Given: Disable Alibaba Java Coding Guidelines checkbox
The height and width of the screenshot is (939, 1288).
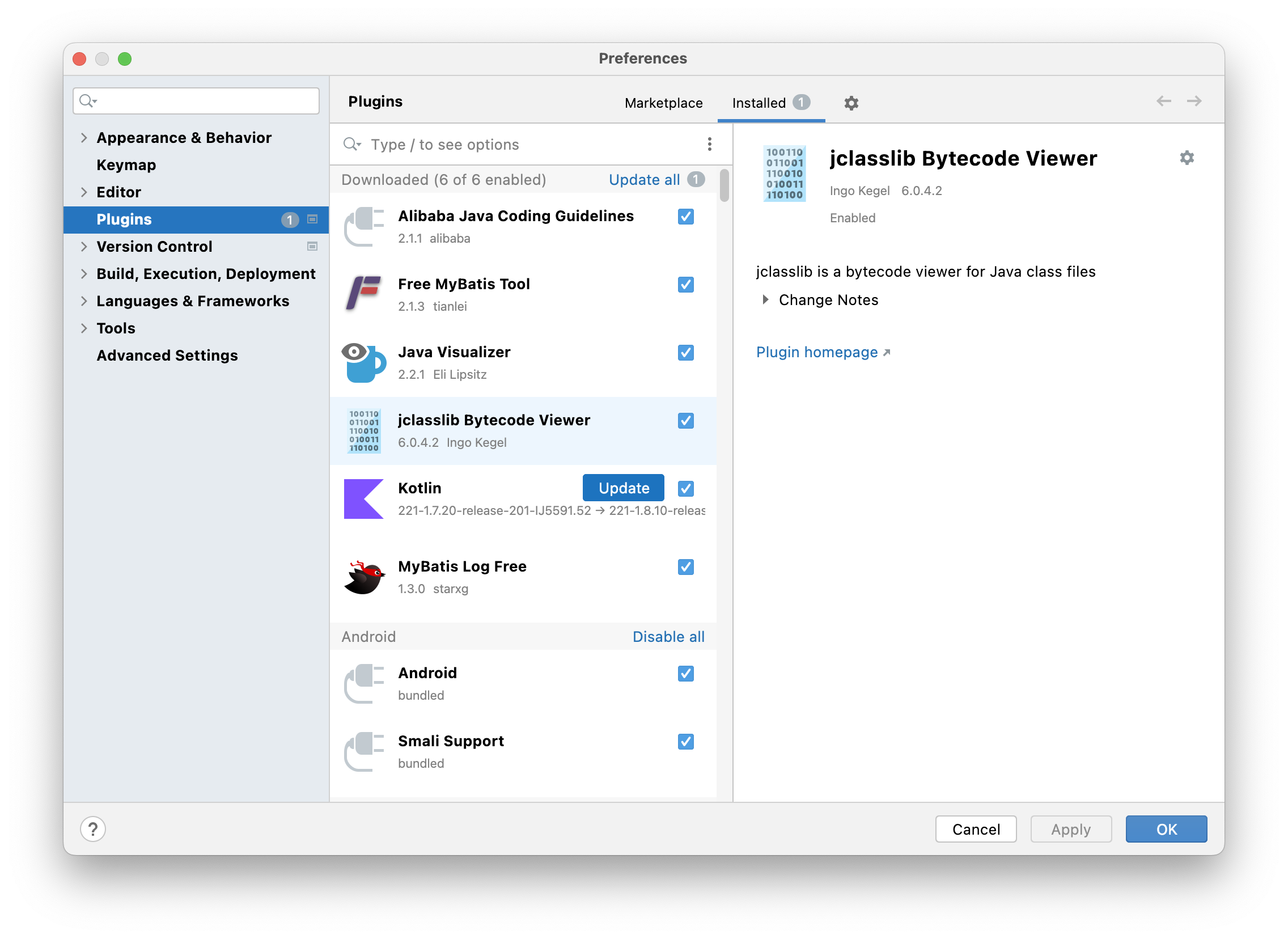Looking at the screenshot, I should pos(685,217).
